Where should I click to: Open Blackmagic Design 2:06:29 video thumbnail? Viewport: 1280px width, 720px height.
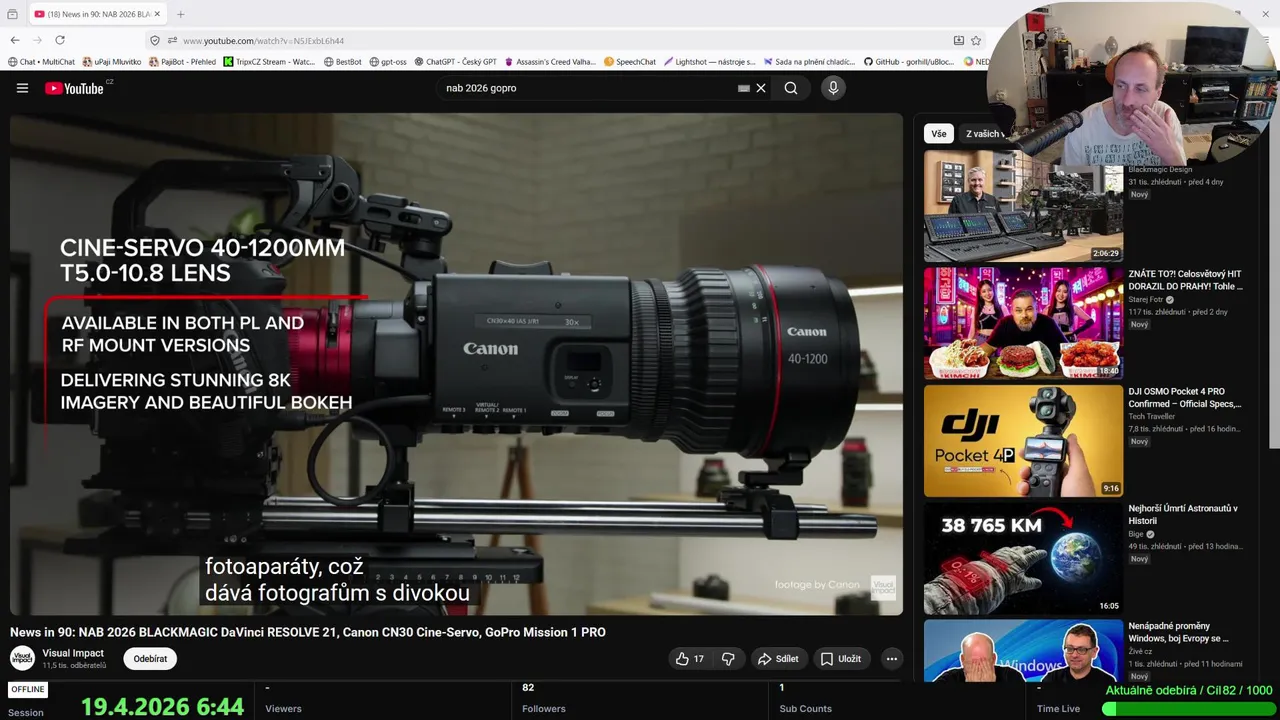click(x=1023, y=206)
